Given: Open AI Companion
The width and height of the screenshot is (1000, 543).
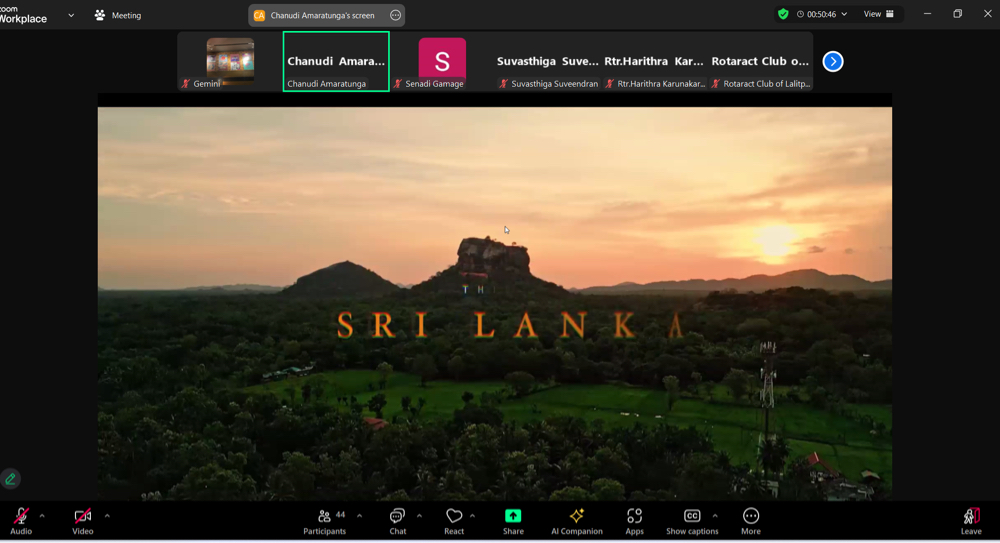Looking at the screenshot, I should 577,519.
